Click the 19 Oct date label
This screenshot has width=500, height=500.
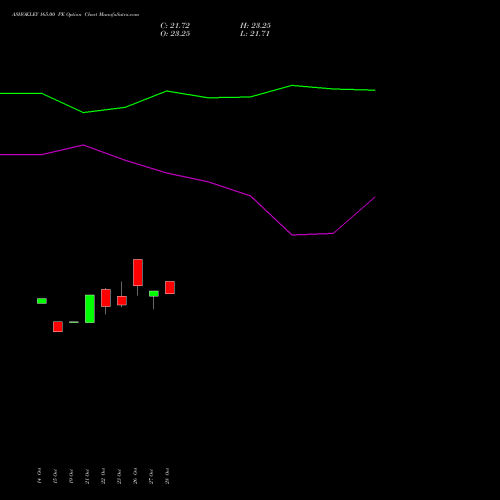tap(71, 476)
